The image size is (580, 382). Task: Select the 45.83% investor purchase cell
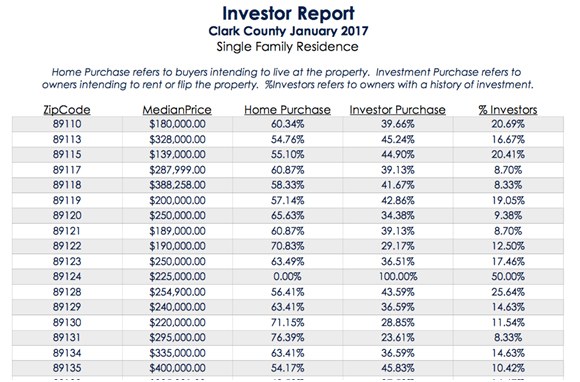point(398,368)
